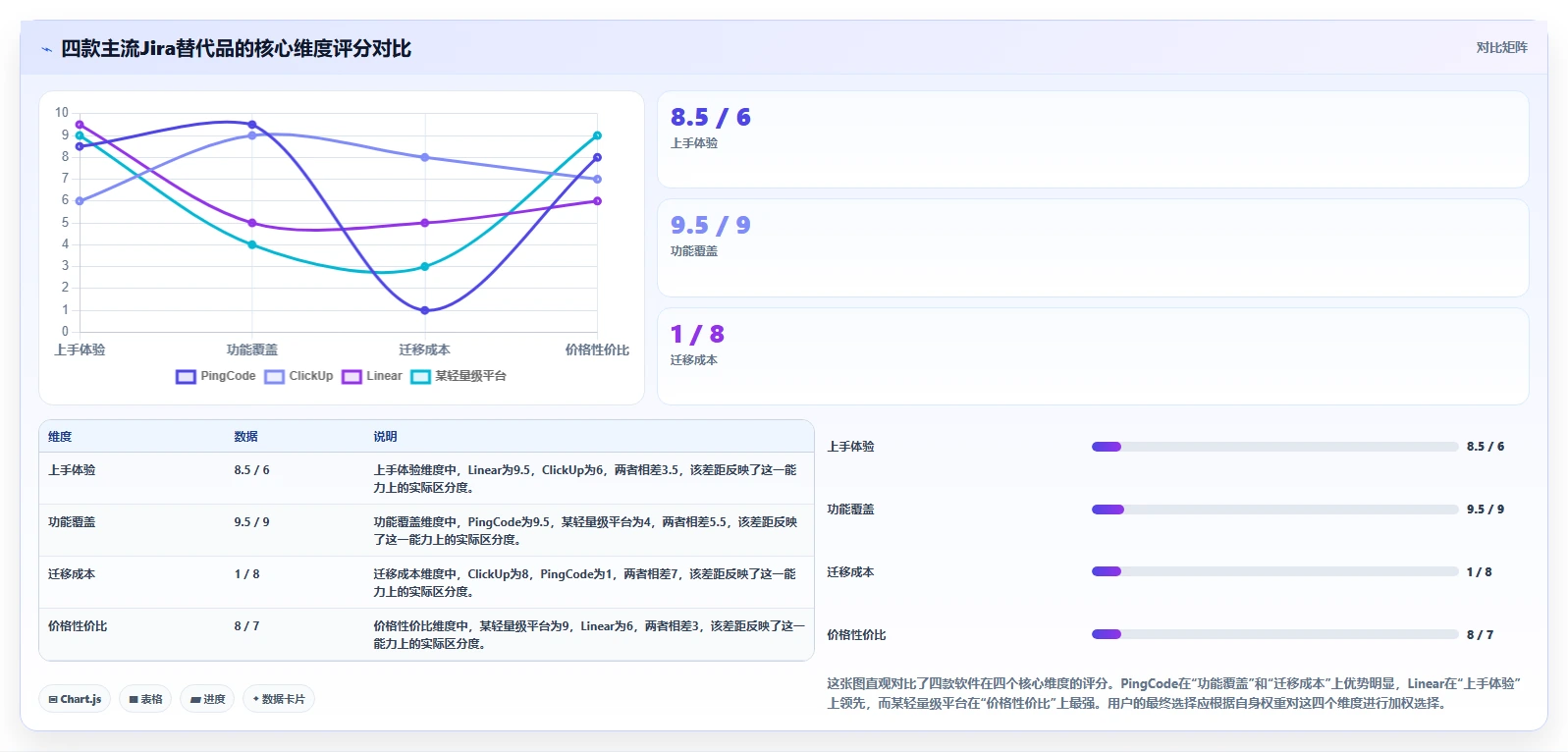Open the 8.5 / 6 上手体验 data card
Image resolution: width=1568 pixels, height=752 pixels.
click(x=1093, y=139)
